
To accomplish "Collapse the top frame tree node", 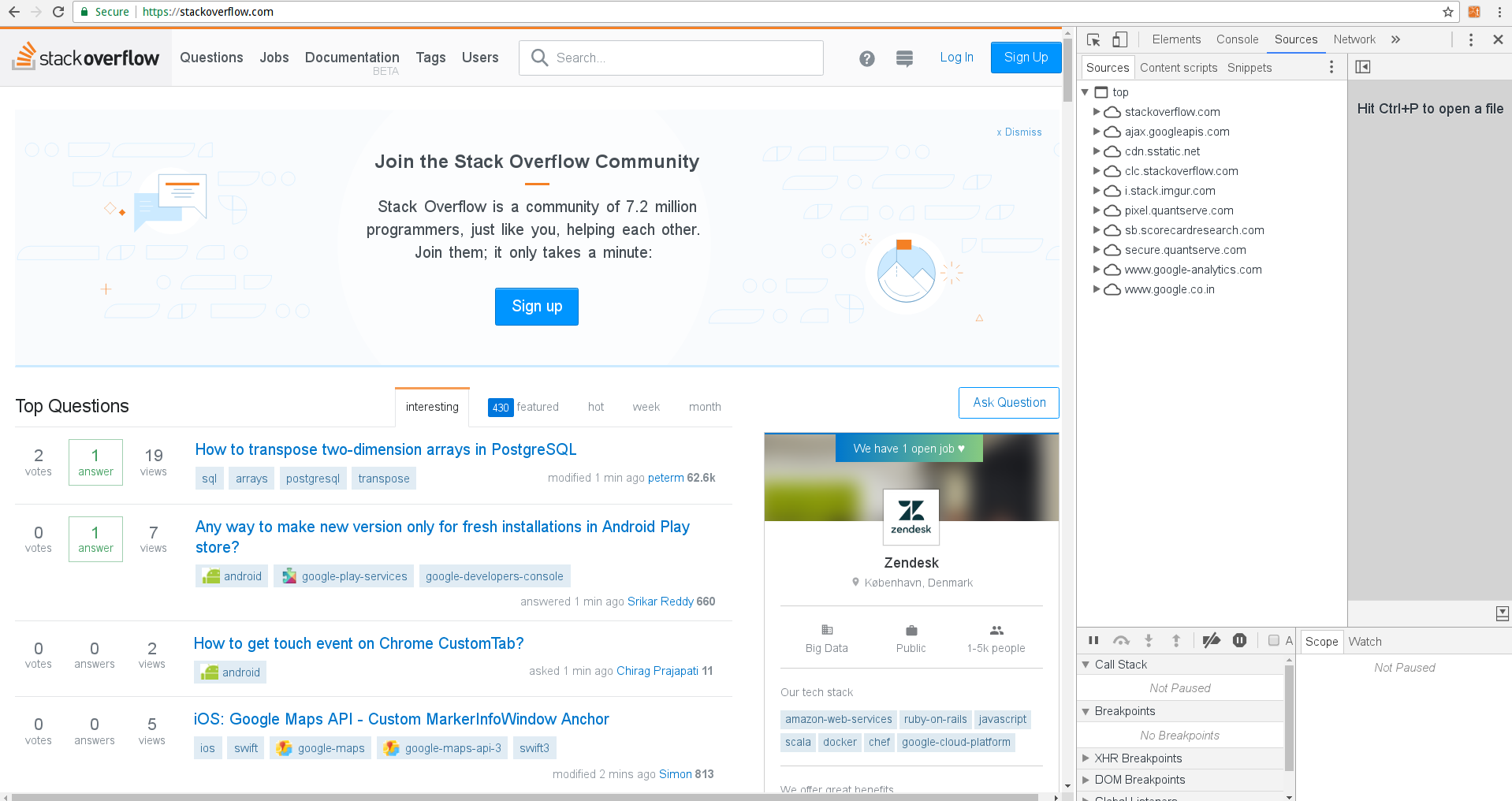I will pos(1085,92).
